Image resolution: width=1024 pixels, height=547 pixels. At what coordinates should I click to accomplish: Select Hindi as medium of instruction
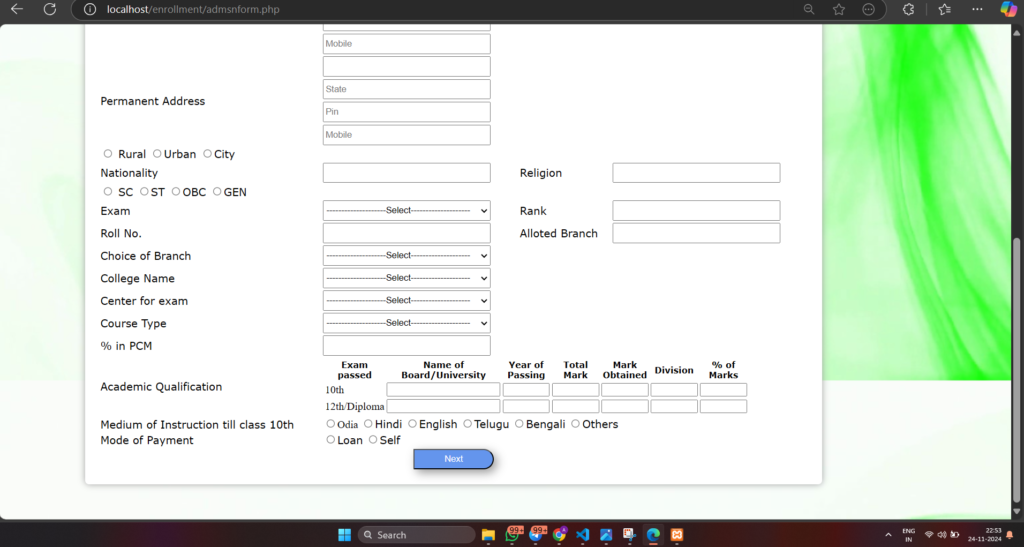[368, 424]
